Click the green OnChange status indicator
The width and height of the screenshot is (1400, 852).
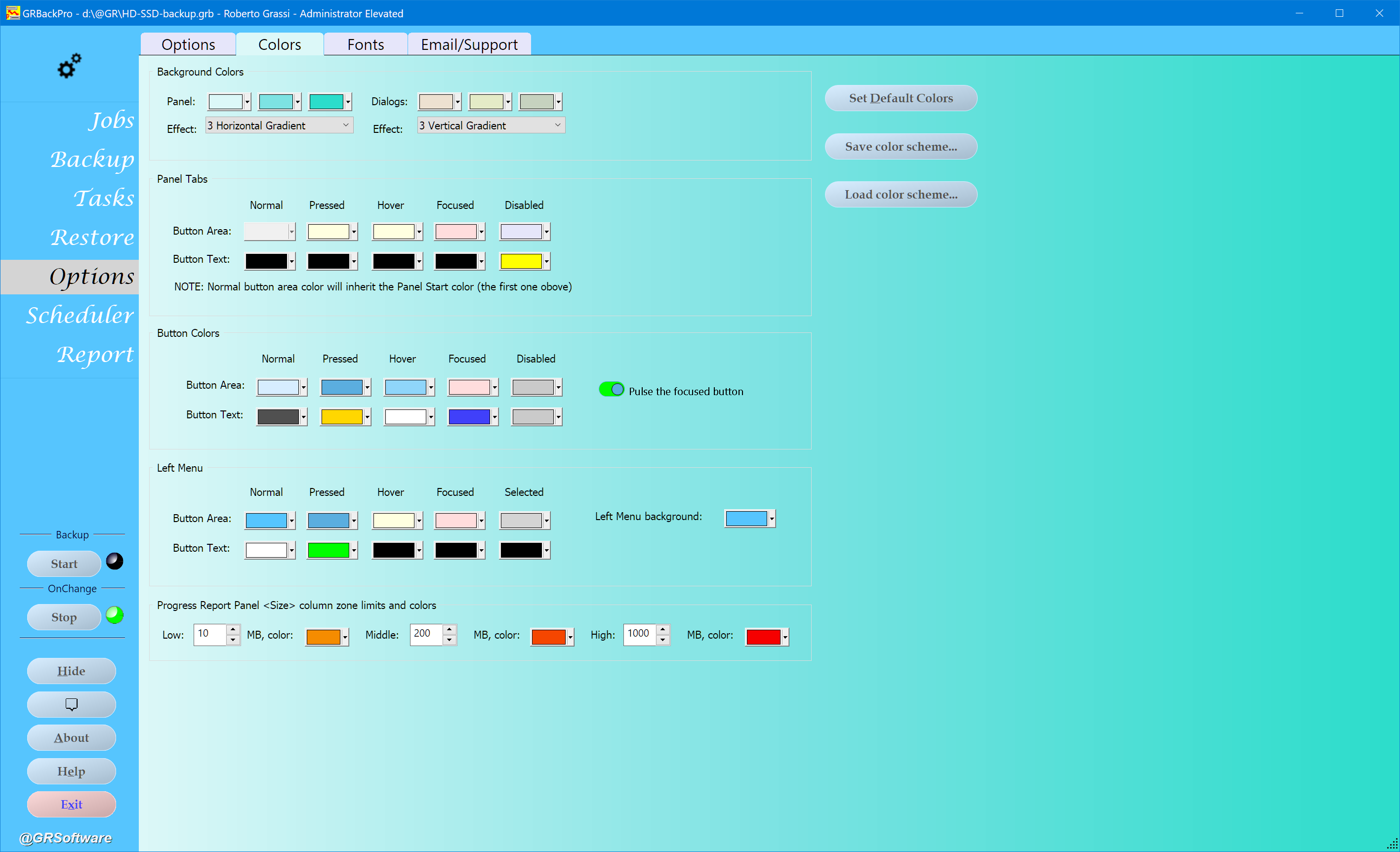(x=114, y=614)
